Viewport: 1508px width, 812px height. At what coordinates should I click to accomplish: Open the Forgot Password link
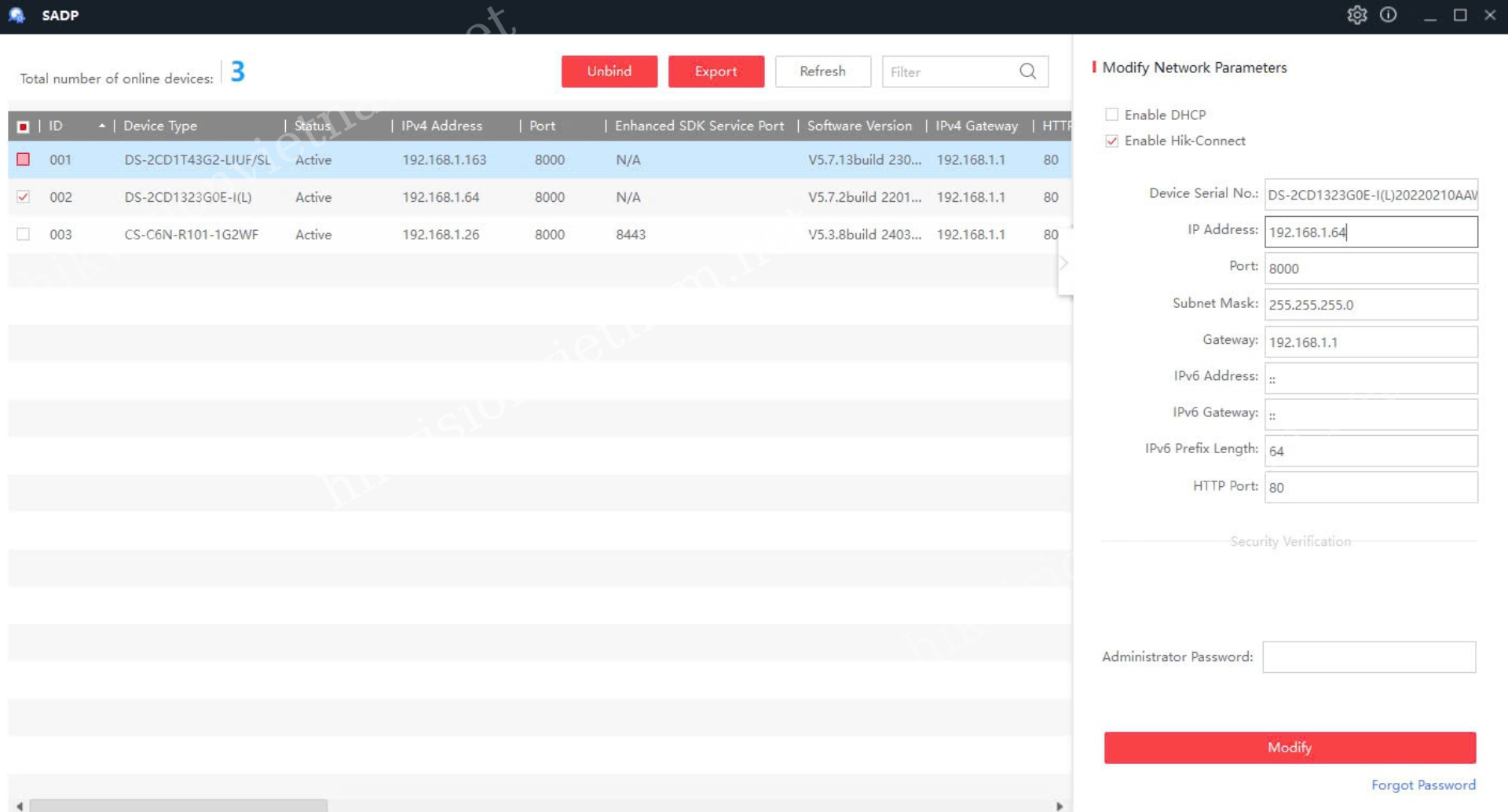(x=1422, y=785)
